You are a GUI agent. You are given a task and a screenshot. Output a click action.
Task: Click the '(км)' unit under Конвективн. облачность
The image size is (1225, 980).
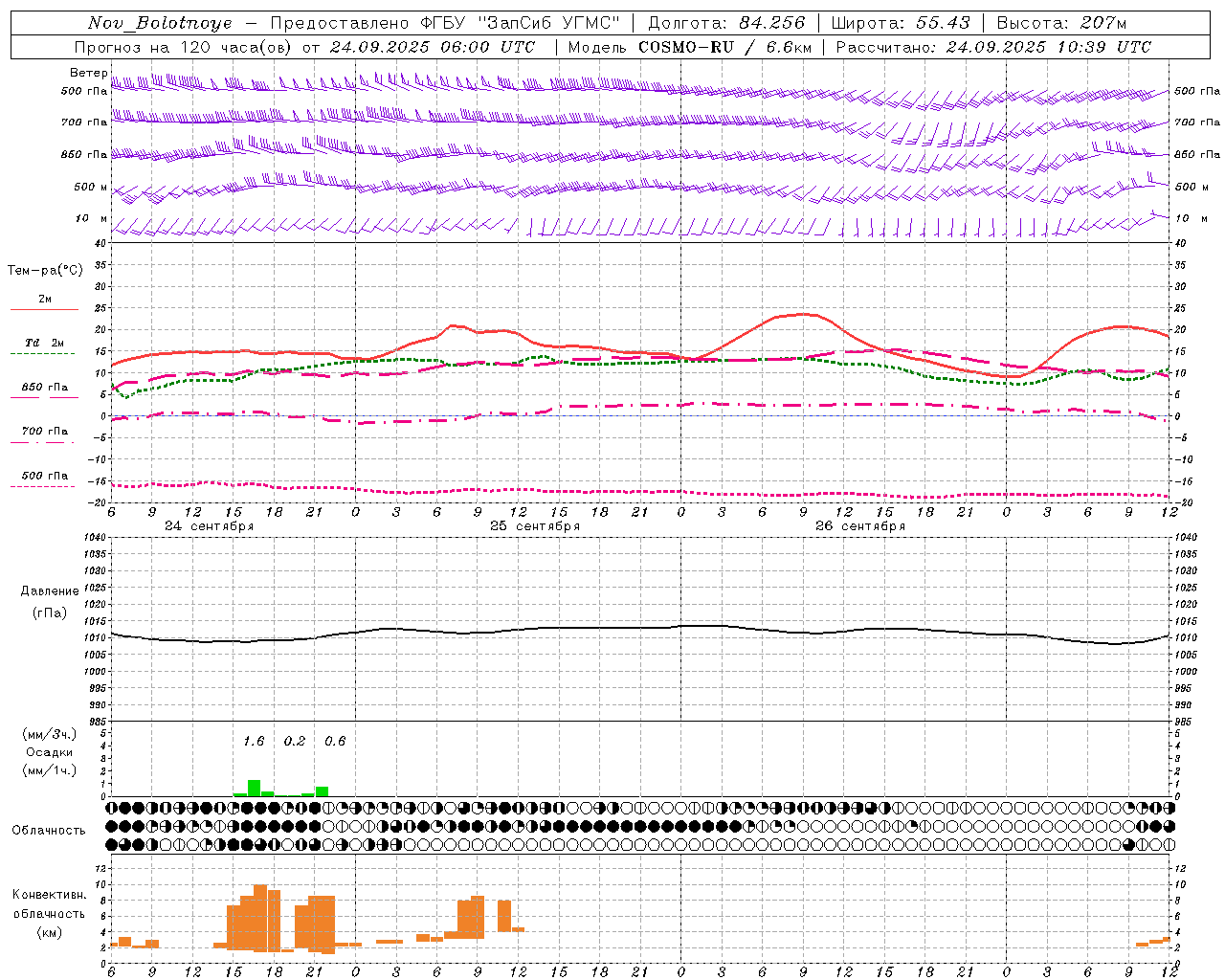[49, 932]
